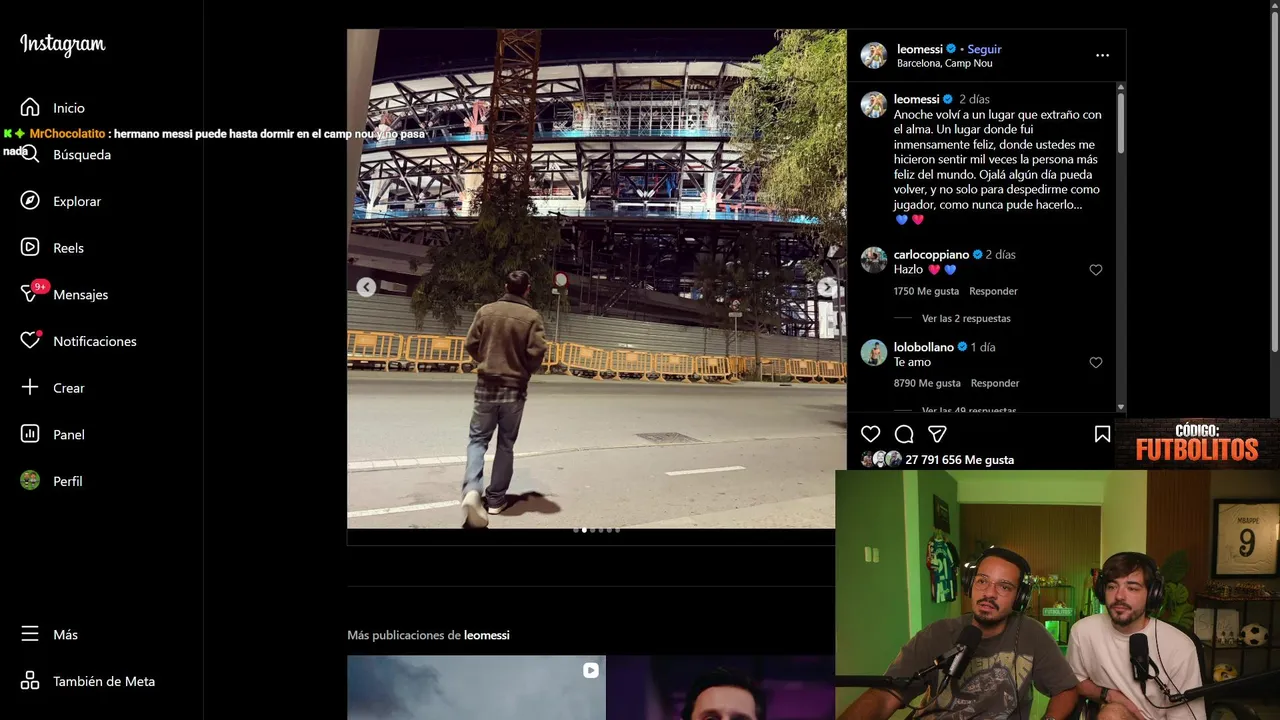The width and height of the screenshot is (1280, 720).
Task: Like lolobollano's comment
Action: (x=1096, y=362)
